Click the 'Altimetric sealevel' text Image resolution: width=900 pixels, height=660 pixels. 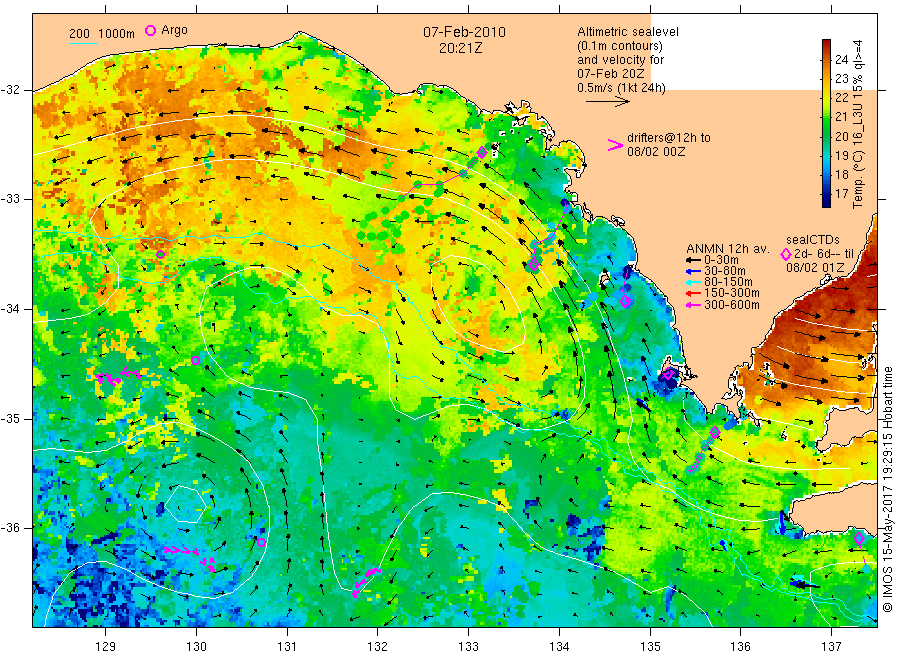[628, 32]
